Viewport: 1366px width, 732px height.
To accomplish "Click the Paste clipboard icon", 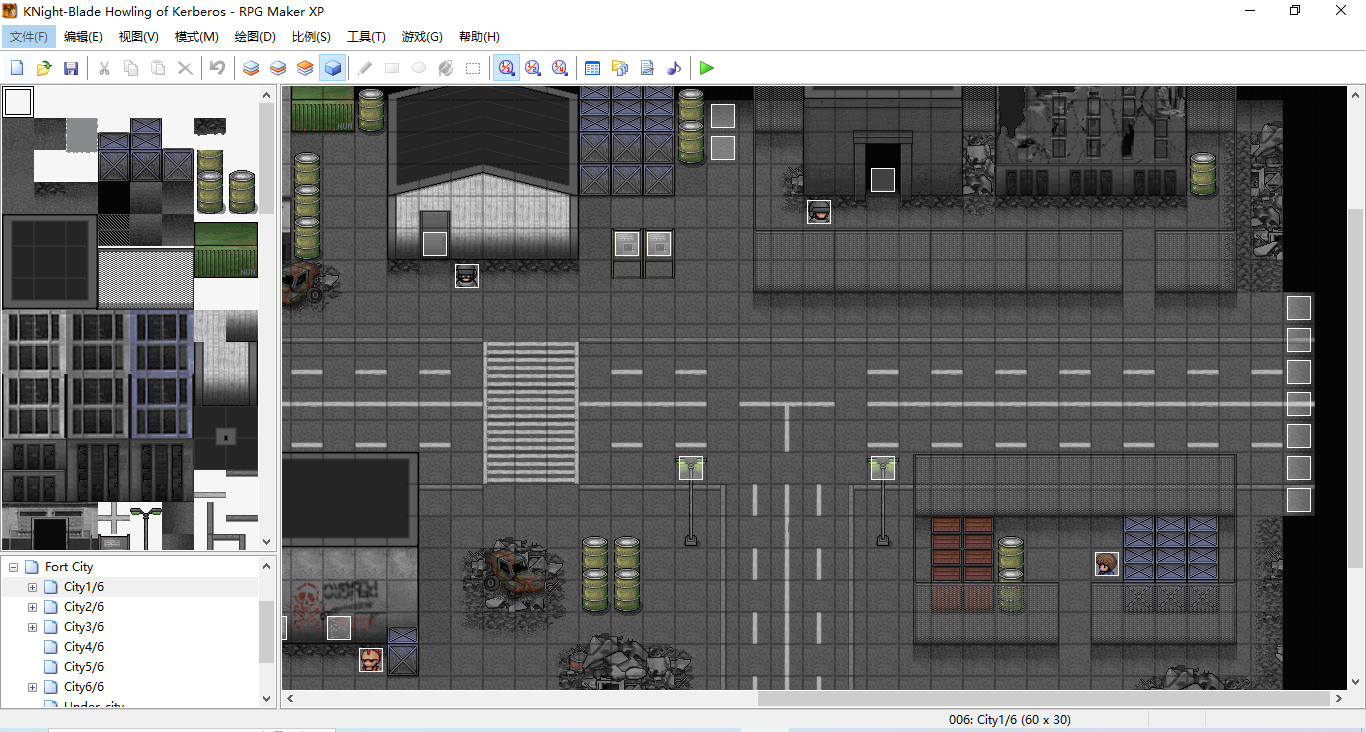I will pyautogui.click(x=158, y=68).
